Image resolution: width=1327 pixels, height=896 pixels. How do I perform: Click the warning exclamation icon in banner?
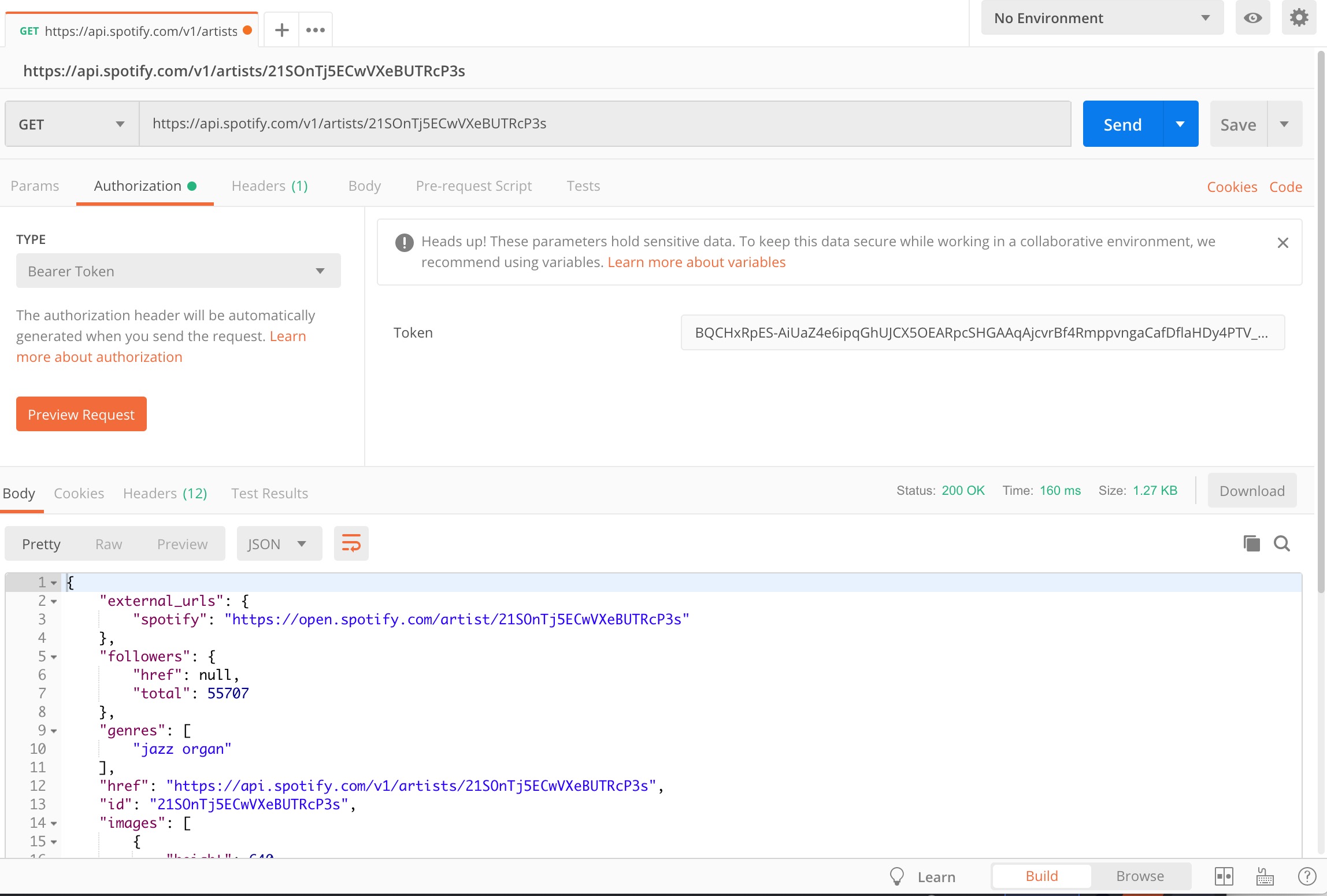(x=404, y=242)
